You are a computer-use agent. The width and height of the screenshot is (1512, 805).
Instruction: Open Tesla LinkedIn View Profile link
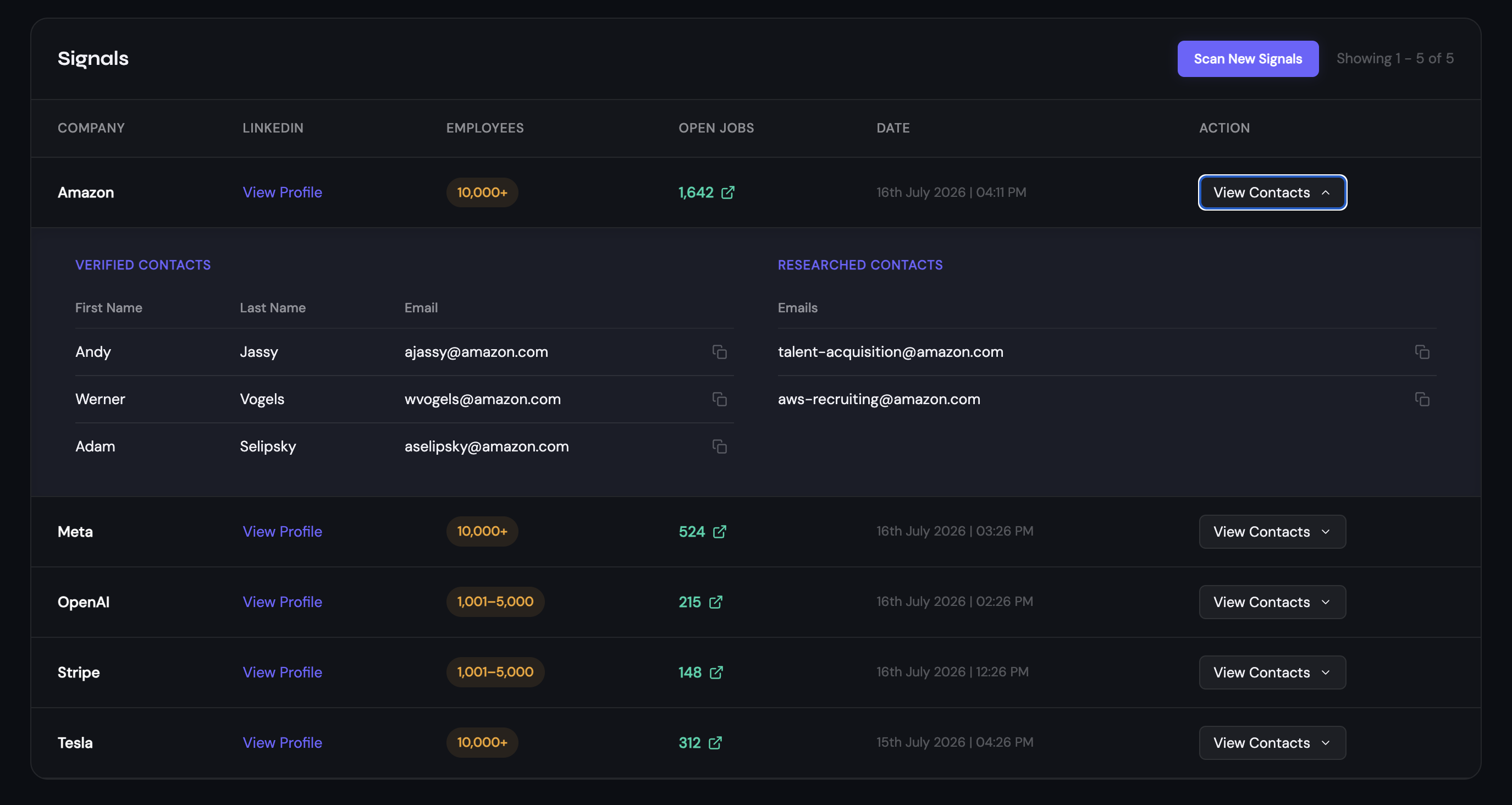tap(282, 743)
